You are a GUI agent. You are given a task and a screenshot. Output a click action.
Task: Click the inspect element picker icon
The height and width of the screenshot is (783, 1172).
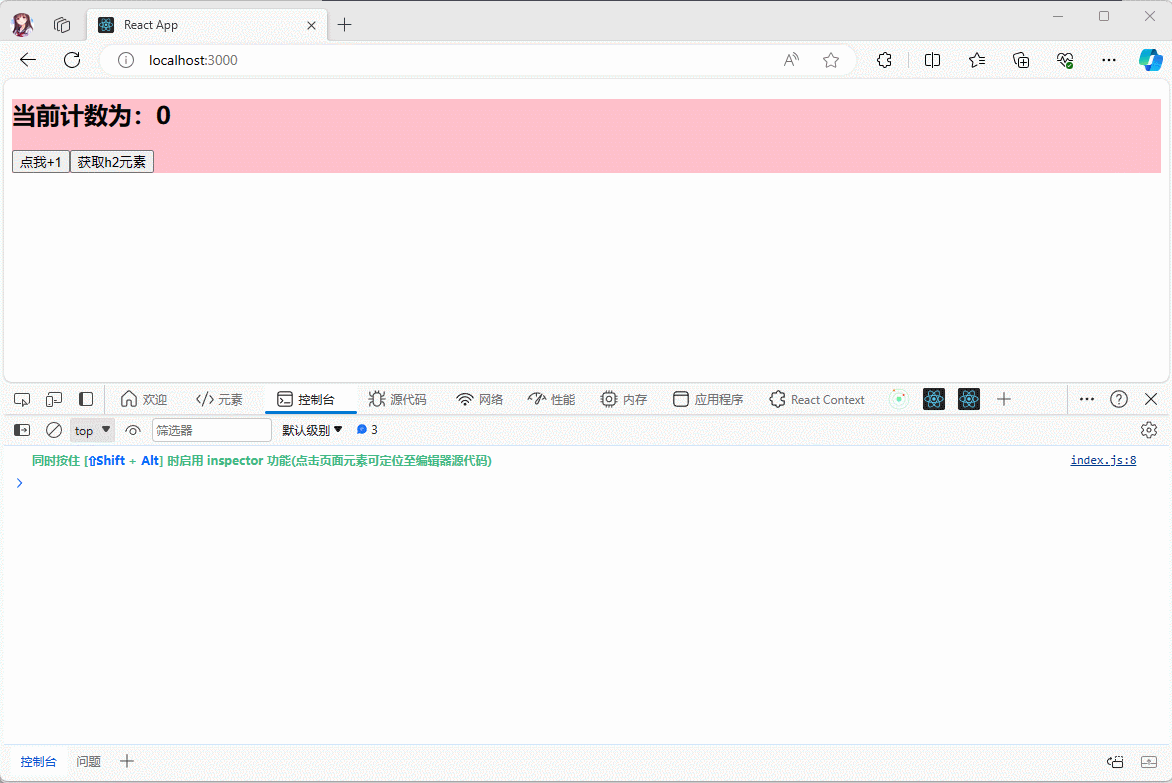pos(22,399)
